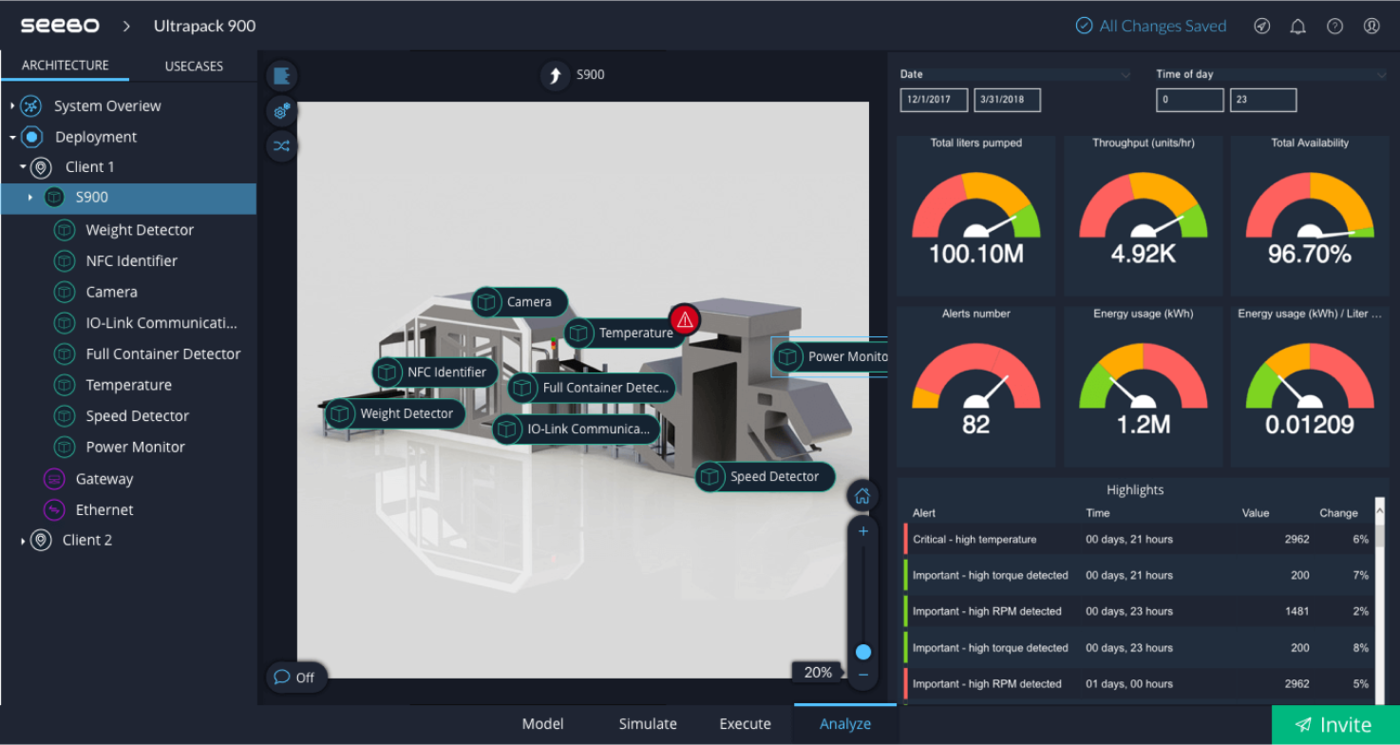Click the panel collapse icon atop canvas toolbar

(x=282, y=76)
